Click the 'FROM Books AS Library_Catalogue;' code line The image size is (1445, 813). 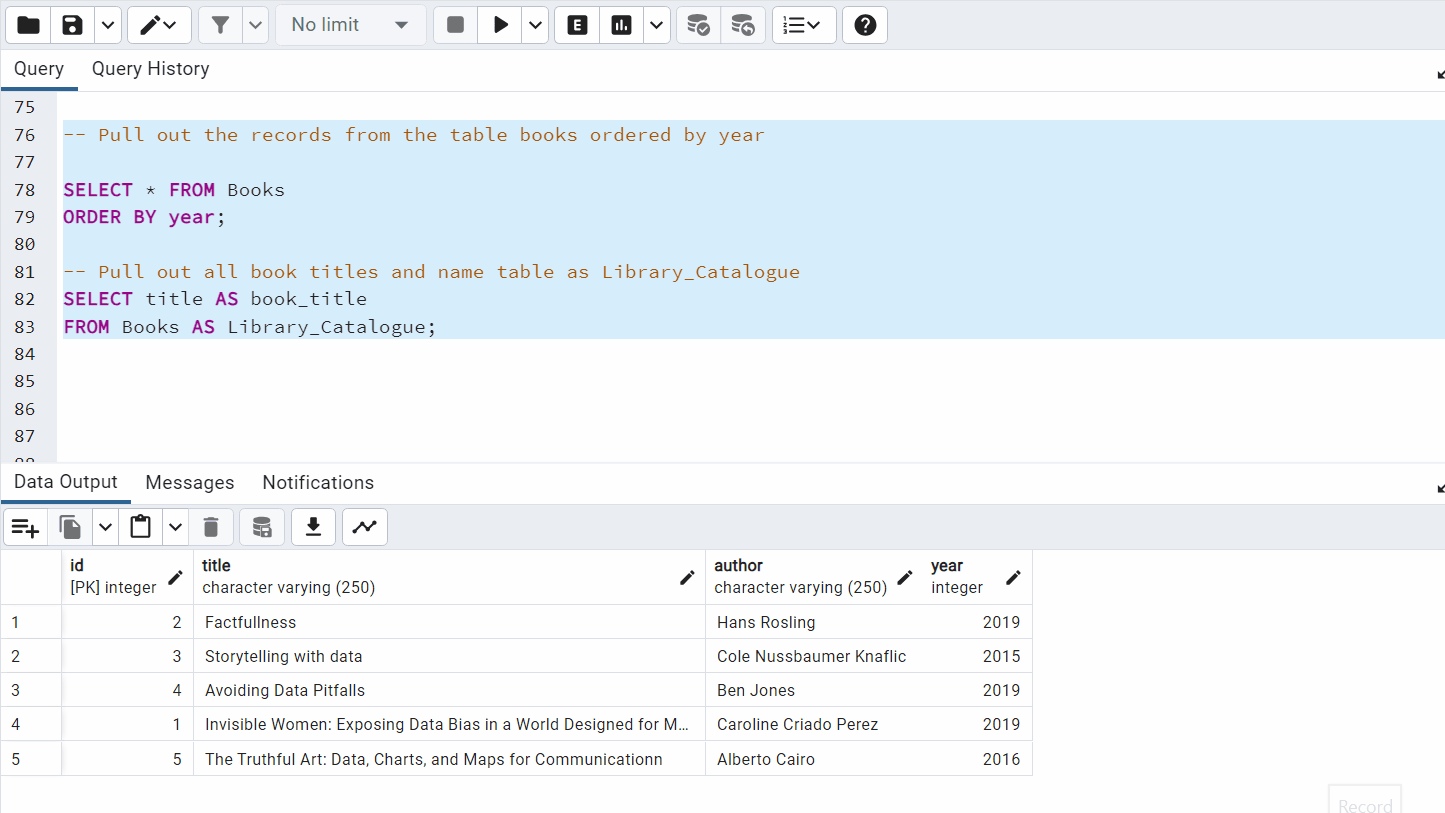click(x=250, y=327)
